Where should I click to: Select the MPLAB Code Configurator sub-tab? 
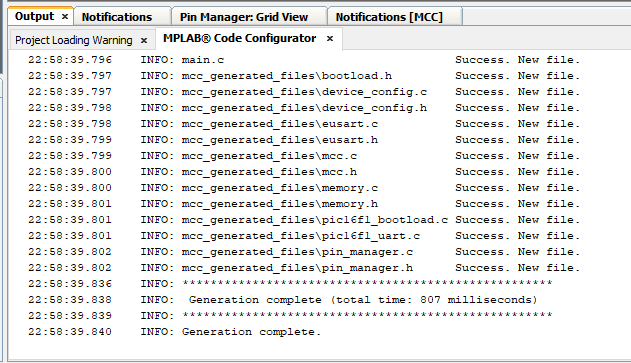point(239,38)
